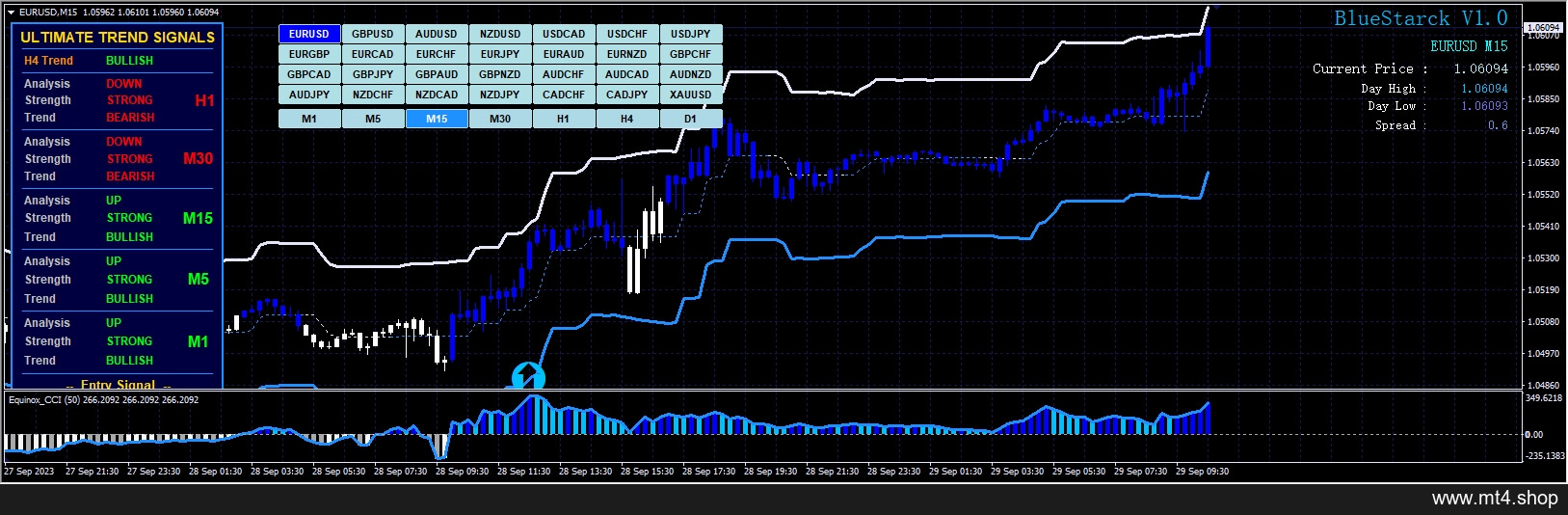Open the D1 daily timeframe
1568x515 pixels.
pyautogui.click(x=691, y=119)
